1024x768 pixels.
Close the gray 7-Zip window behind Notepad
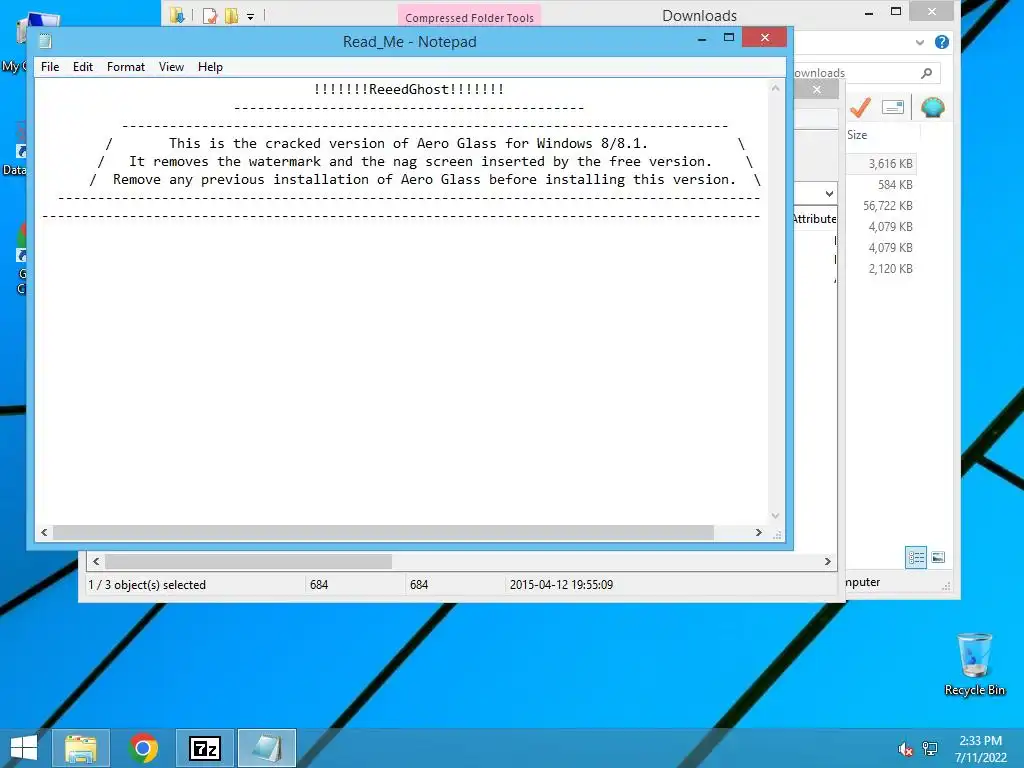point(816,89)
